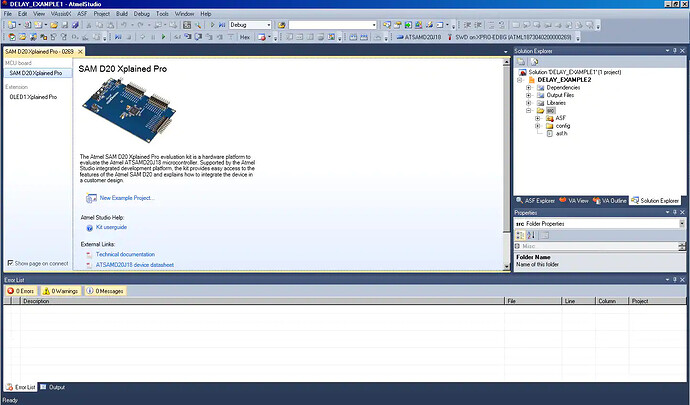Click the ATSAMD20J18 device button
690x405 pixels.
tap(418, 37)
